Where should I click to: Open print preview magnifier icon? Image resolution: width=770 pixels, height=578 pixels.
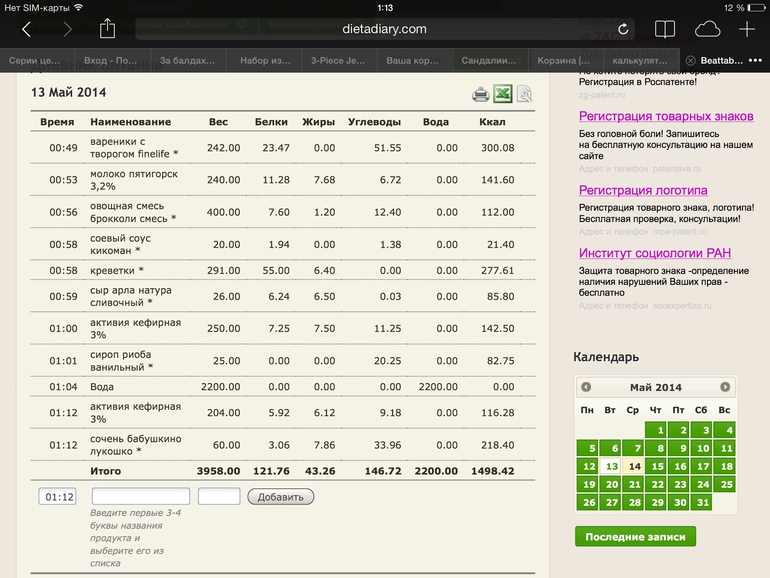[524, 95]
